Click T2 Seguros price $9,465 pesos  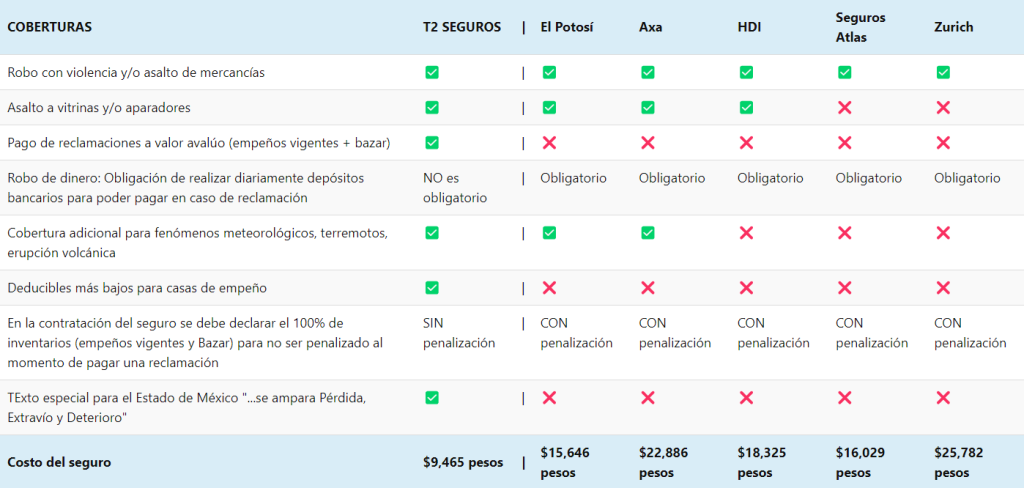click(463, 462)
